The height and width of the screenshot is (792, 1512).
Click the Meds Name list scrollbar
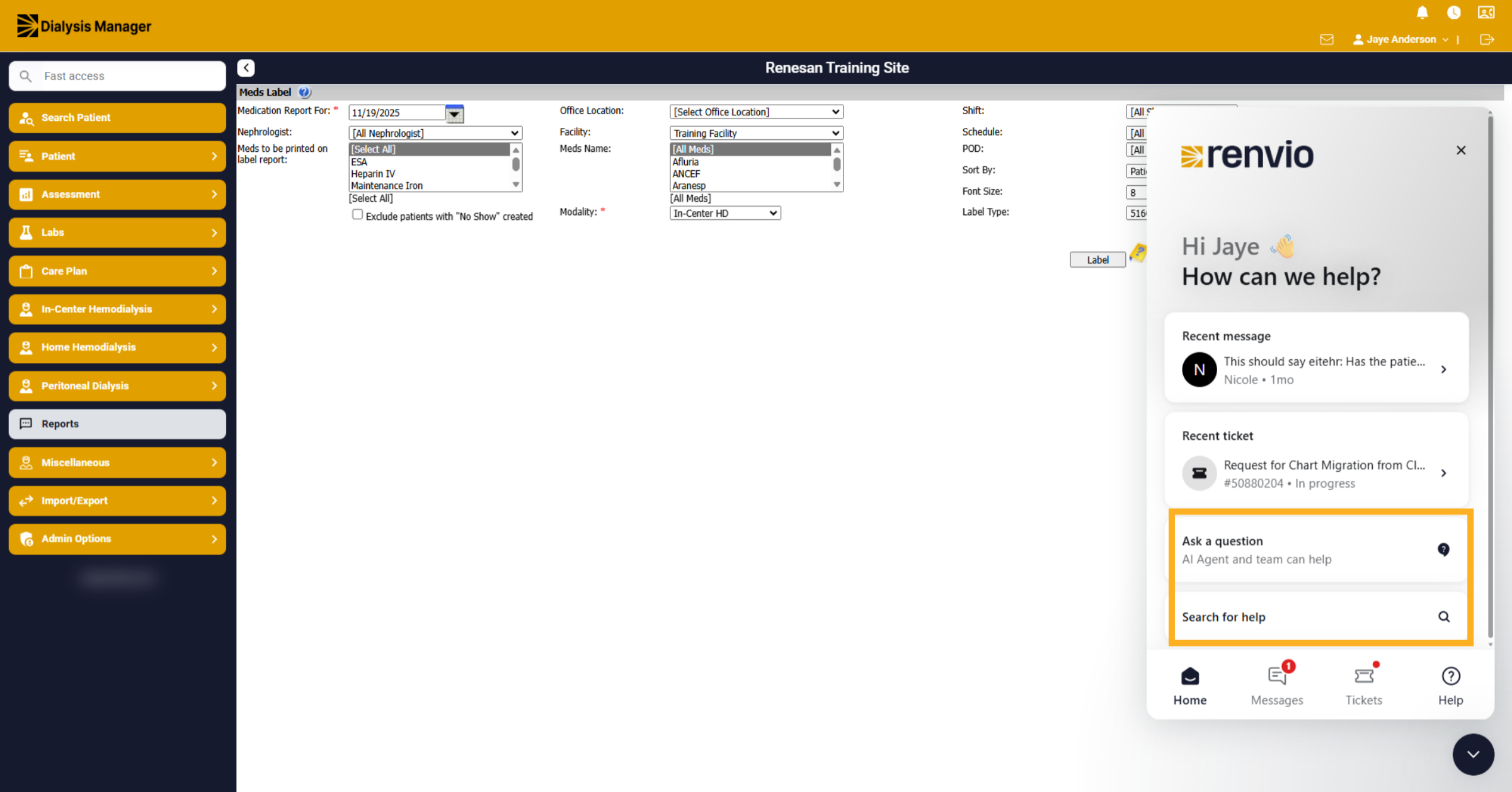(x=837, y=167)
